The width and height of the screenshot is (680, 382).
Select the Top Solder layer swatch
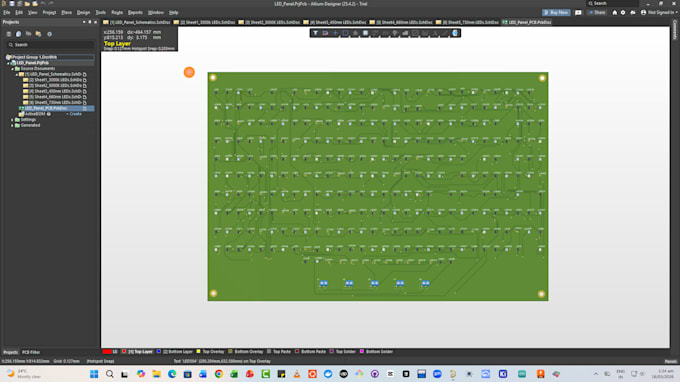point(332,352)
